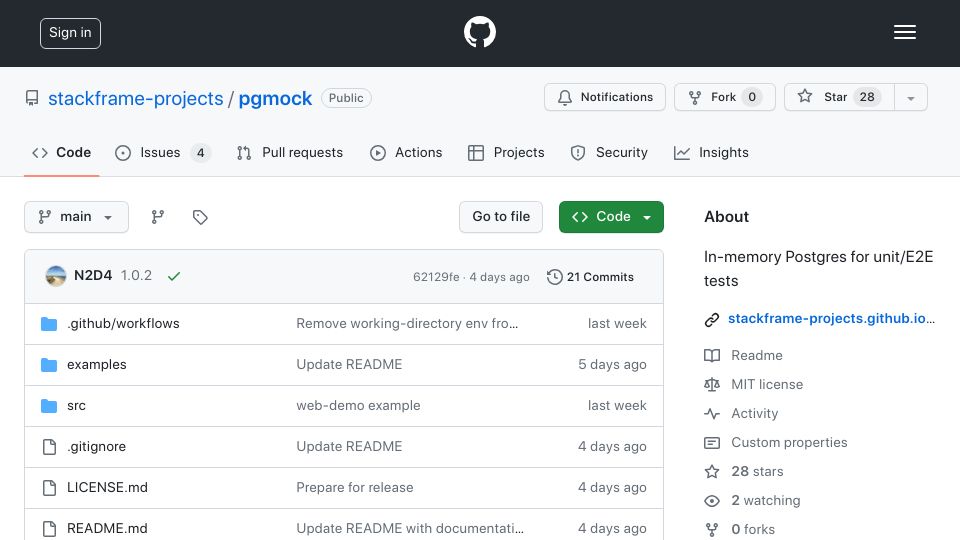Expand the star lists dropdown arrow

point(910,98)
